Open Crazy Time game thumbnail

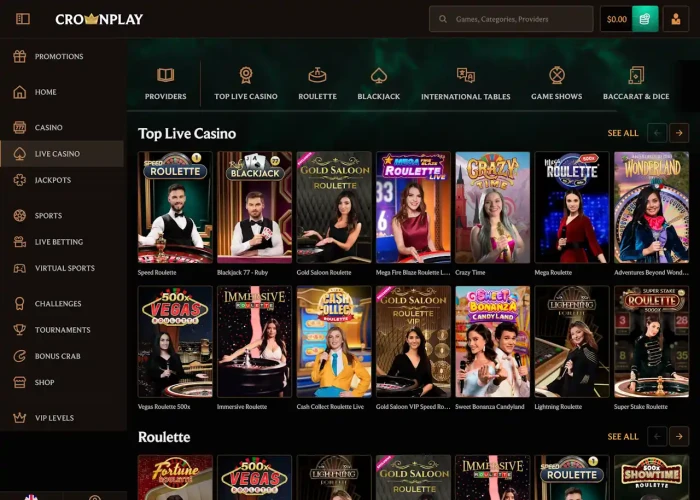click(x=492, y=207)
